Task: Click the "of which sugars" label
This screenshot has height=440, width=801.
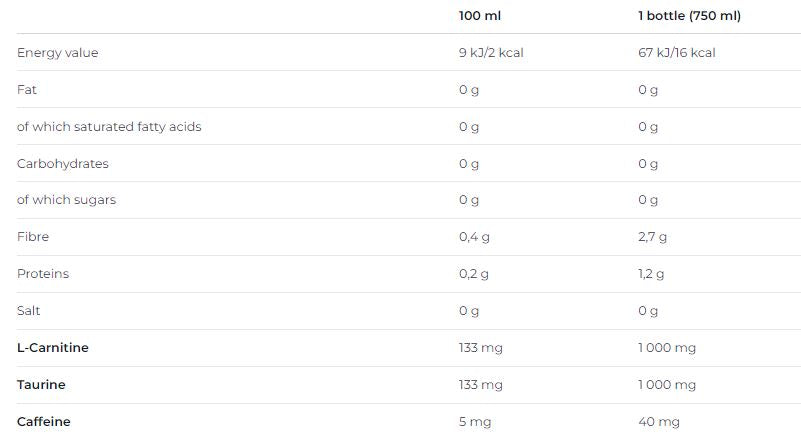Action: (x=66, y=200)
